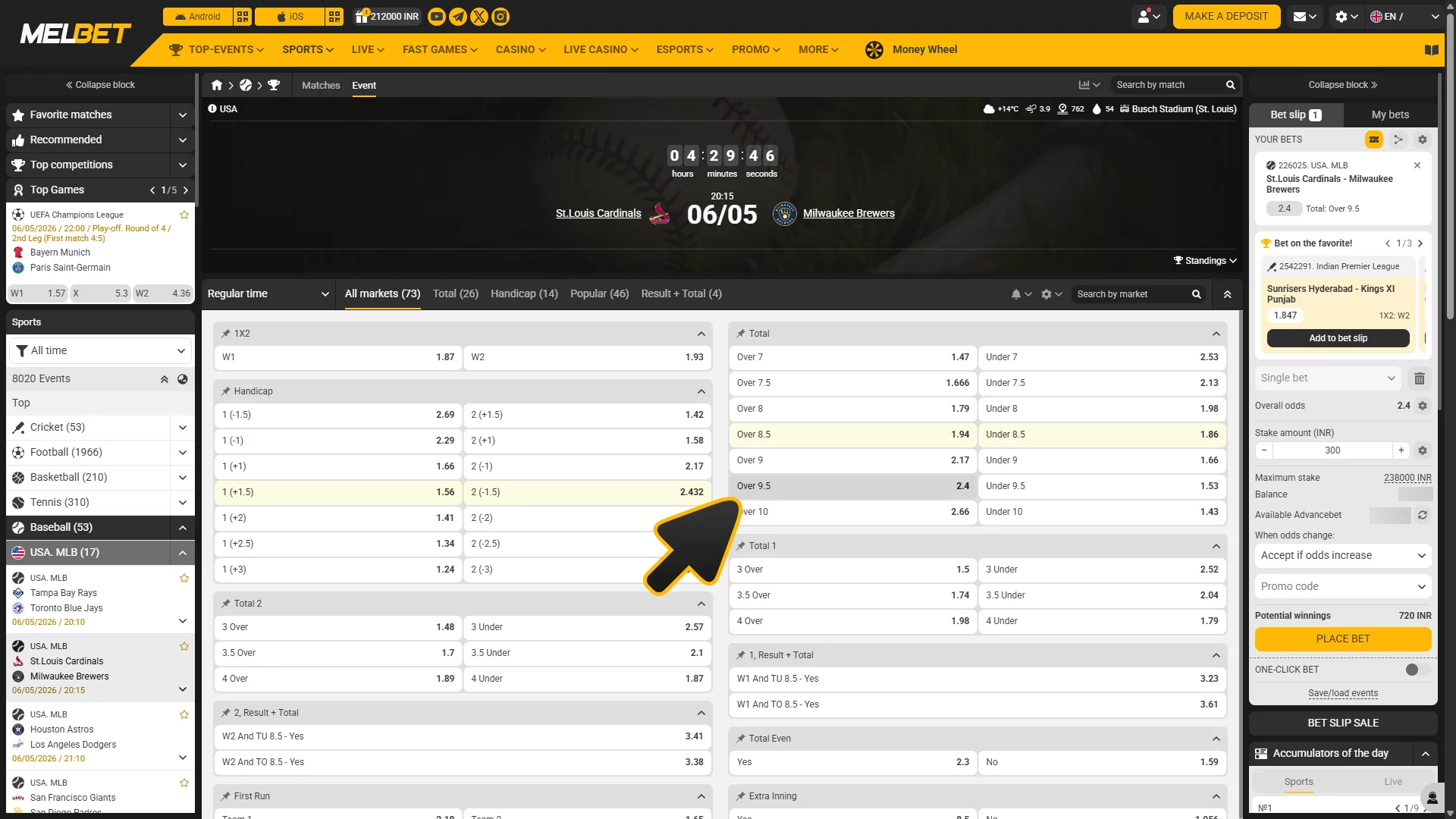Open the Milwaukee Brewers team link
The image size is (1456, 819).
[x=849, y=214]
